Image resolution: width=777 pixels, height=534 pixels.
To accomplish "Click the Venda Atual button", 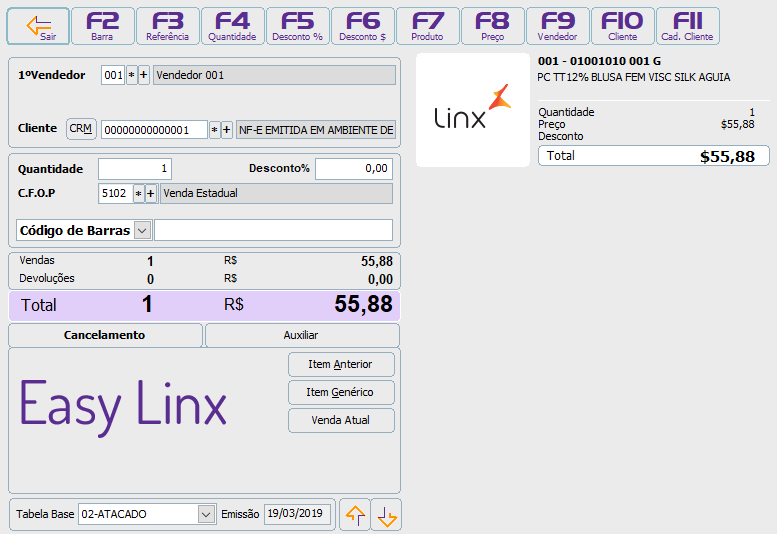I will tap(341, 420).
